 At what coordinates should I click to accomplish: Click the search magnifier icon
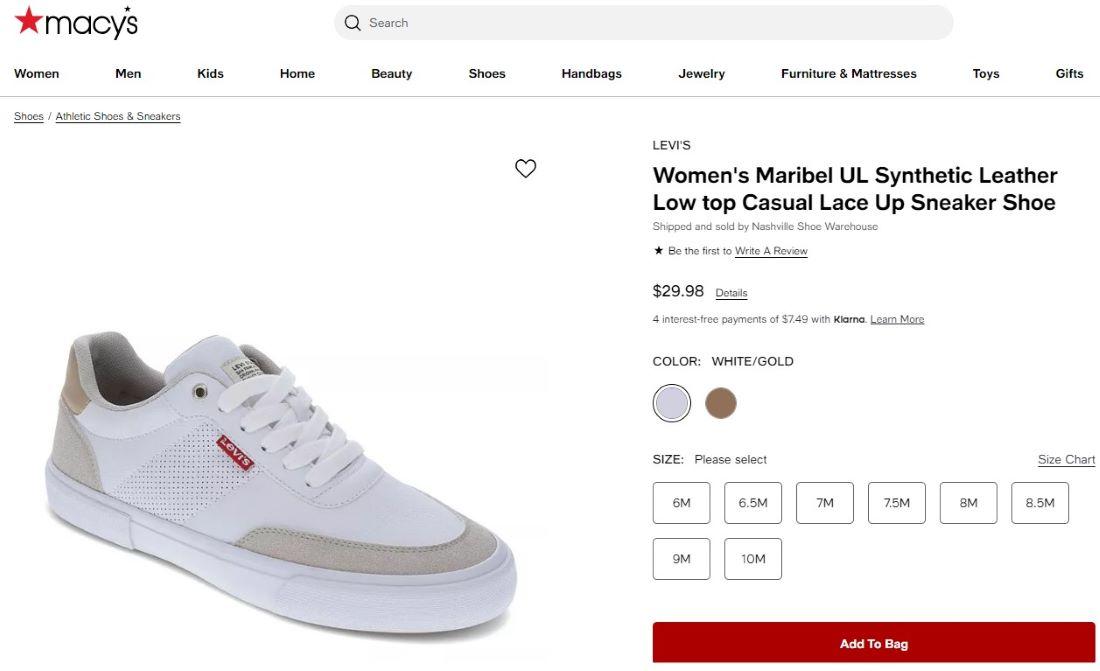tap(352, 23)
